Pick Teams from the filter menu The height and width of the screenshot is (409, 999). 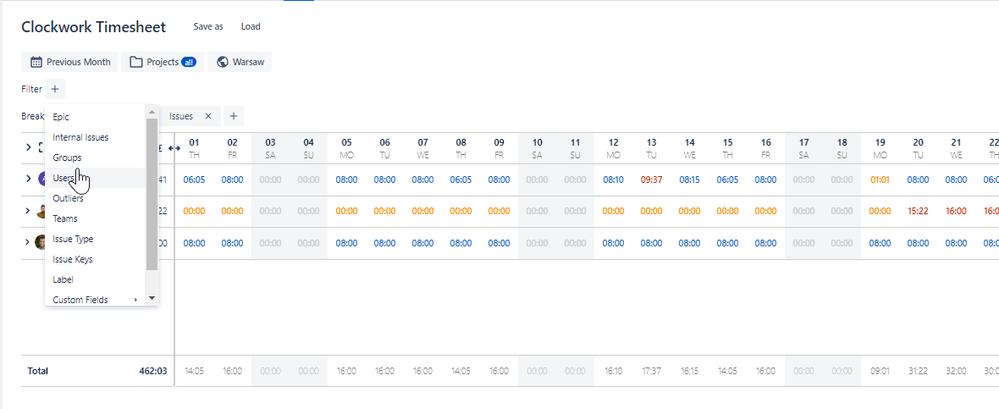(96, 219)
